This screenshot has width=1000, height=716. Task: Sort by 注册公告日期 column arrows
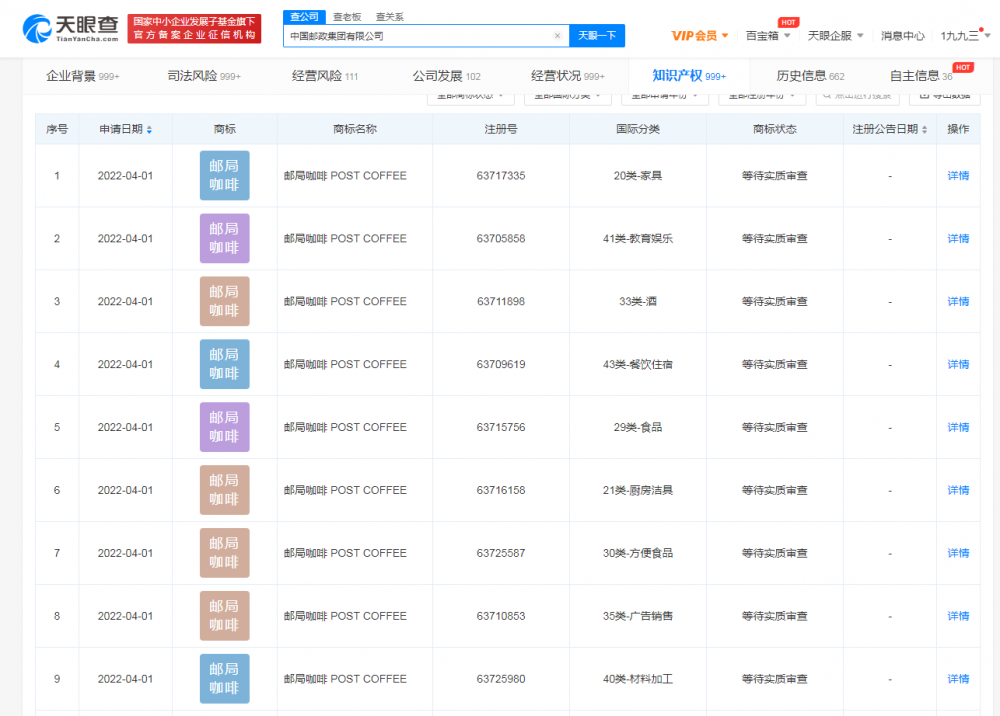tap(924, 130)
